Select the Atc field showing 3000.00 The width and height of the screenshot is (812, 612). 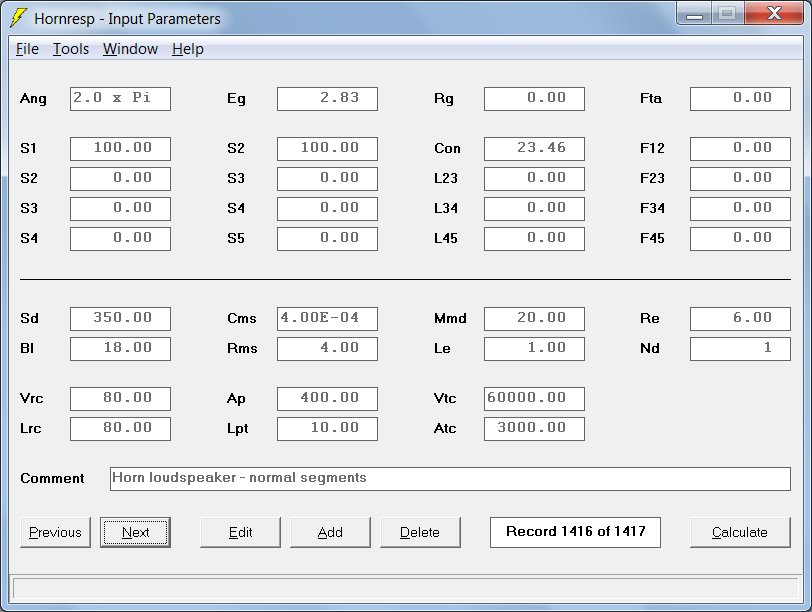tap(534, 429)
